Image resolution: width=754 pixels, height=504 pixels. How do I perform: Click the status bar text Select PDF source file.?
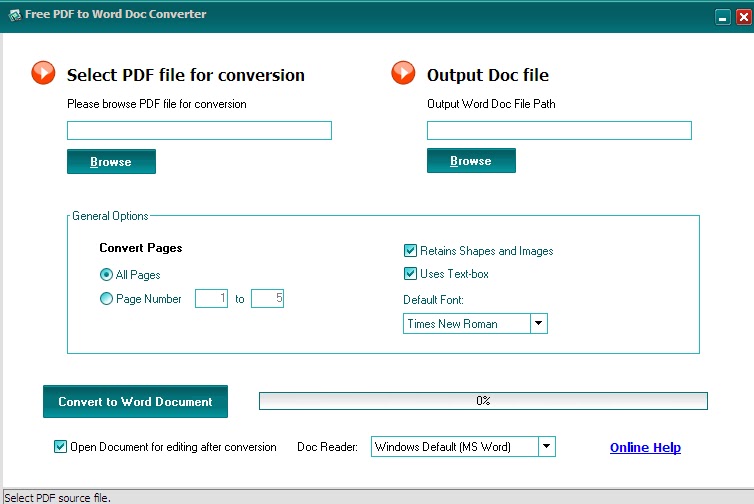pos(57,498)
